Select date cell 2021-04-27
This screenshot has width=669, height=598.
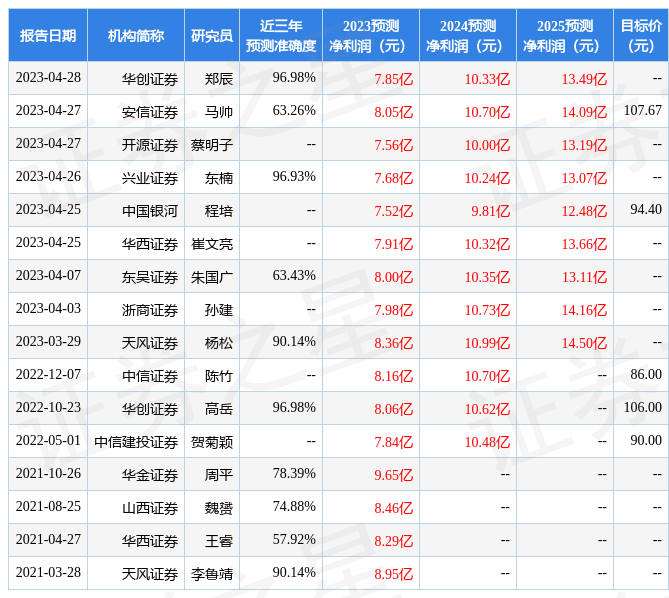48,540
